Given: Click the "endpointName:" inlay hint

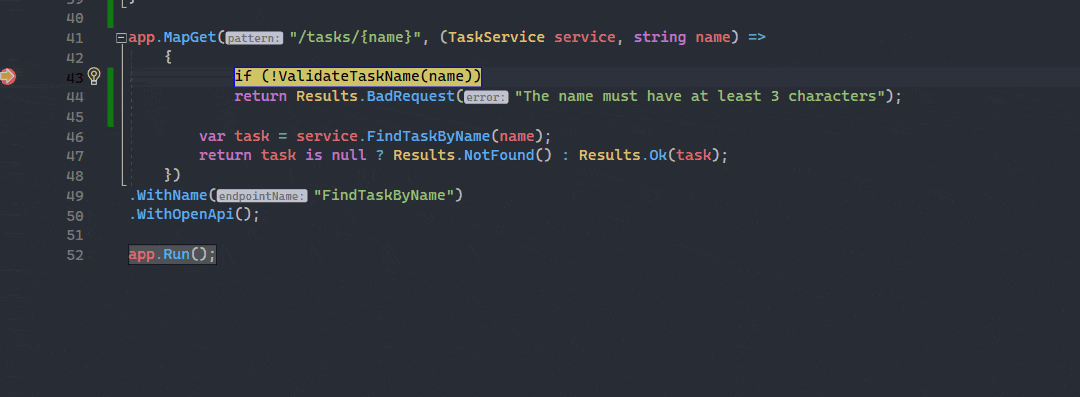Looking at the screenshot, I should pos(262,196).
